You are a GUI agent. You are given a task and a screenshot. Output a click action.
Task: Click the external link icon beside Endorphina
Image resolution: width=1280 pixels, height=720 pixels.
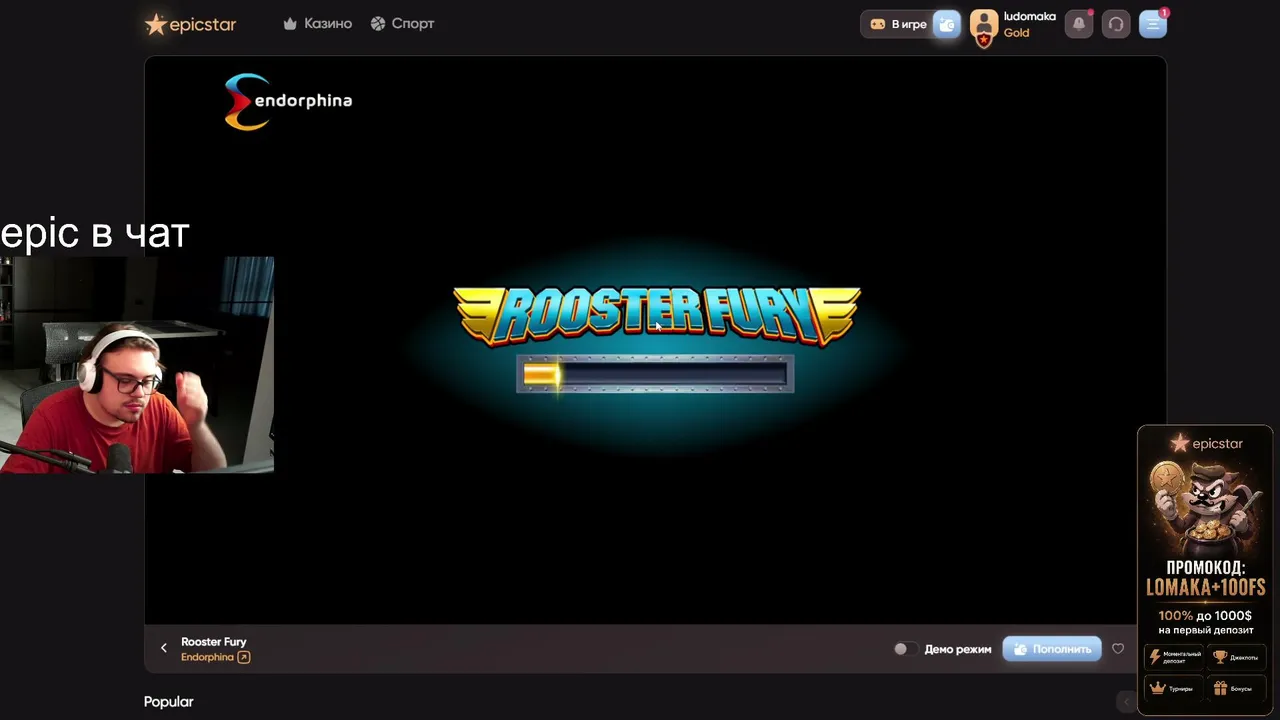244,657
